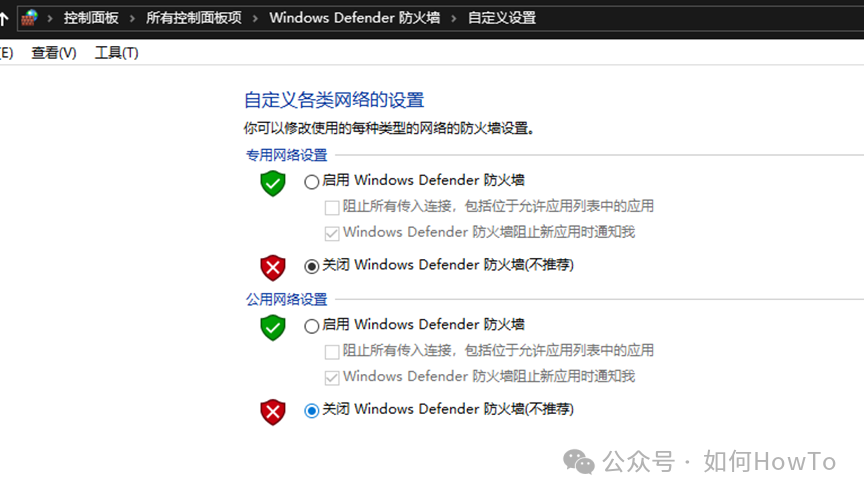Select 启用 firewall radio for private network

point(311,181)
